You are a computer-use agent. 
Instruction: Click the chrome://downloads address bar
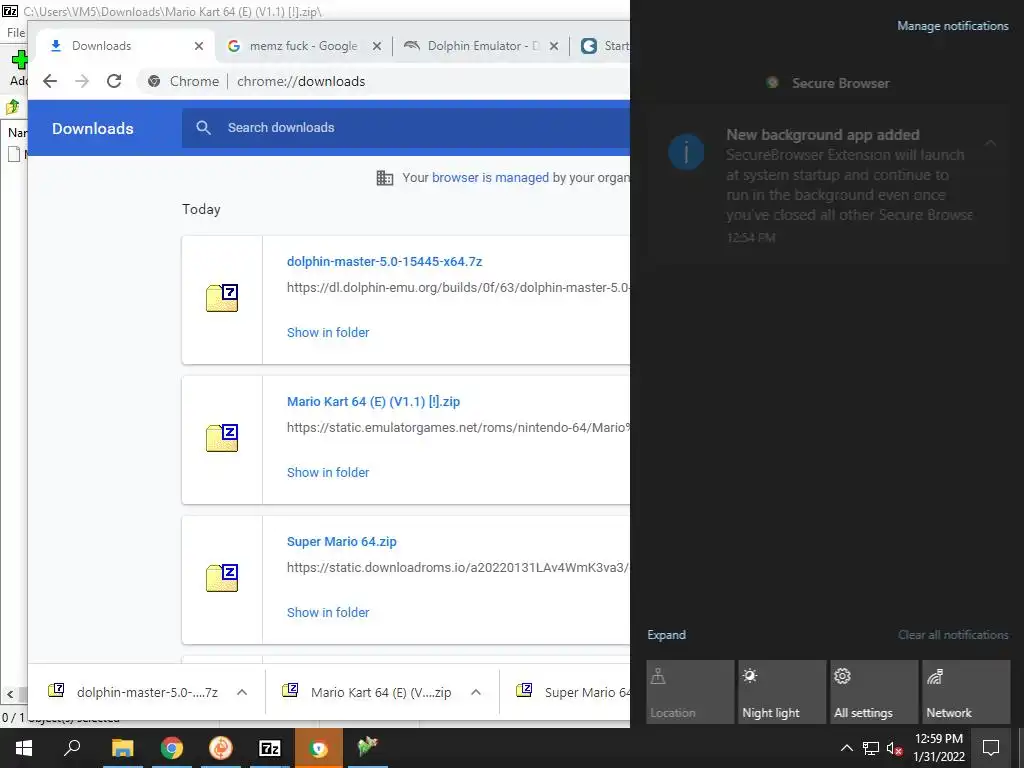(x=383, y=81)
